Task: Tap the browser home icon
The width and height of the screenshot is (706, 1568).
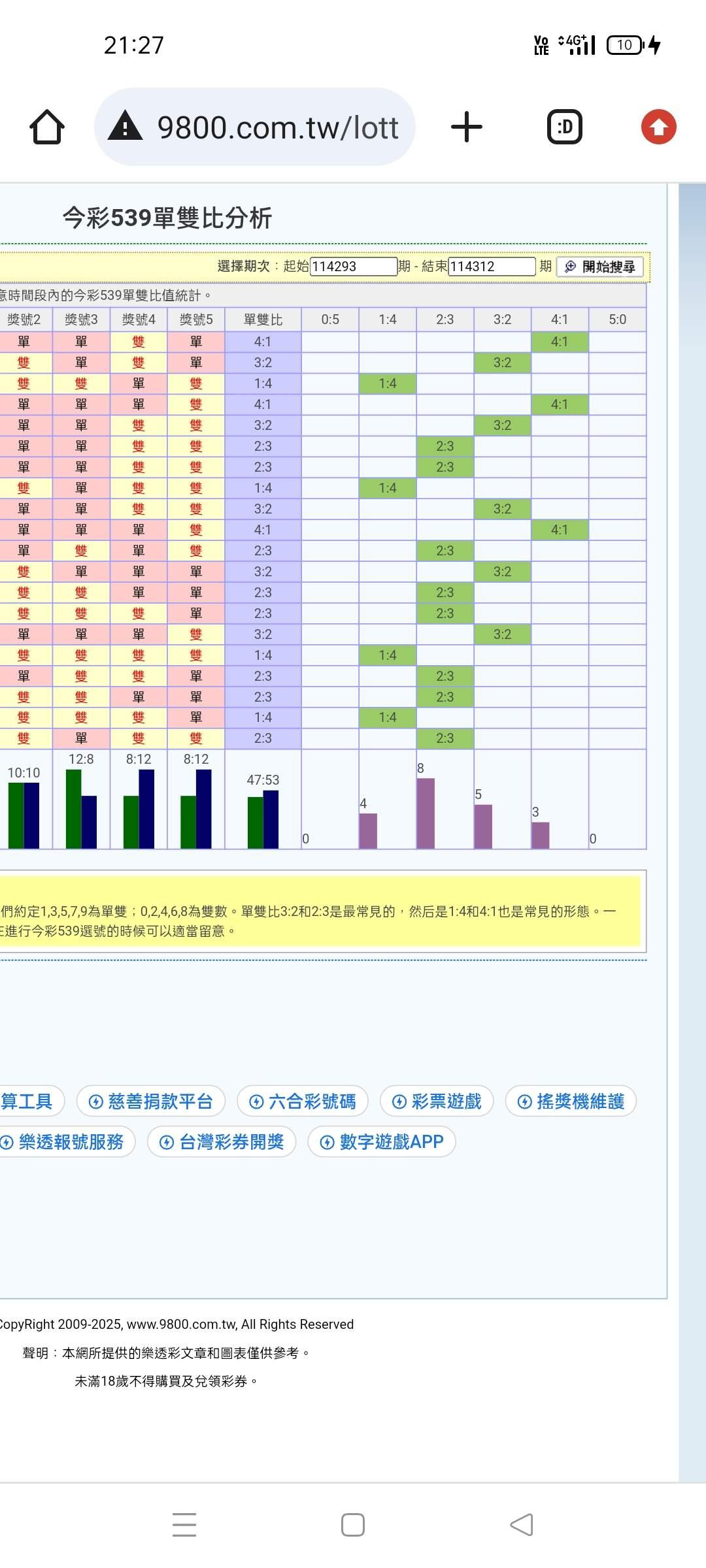Action: coord(47,127)
